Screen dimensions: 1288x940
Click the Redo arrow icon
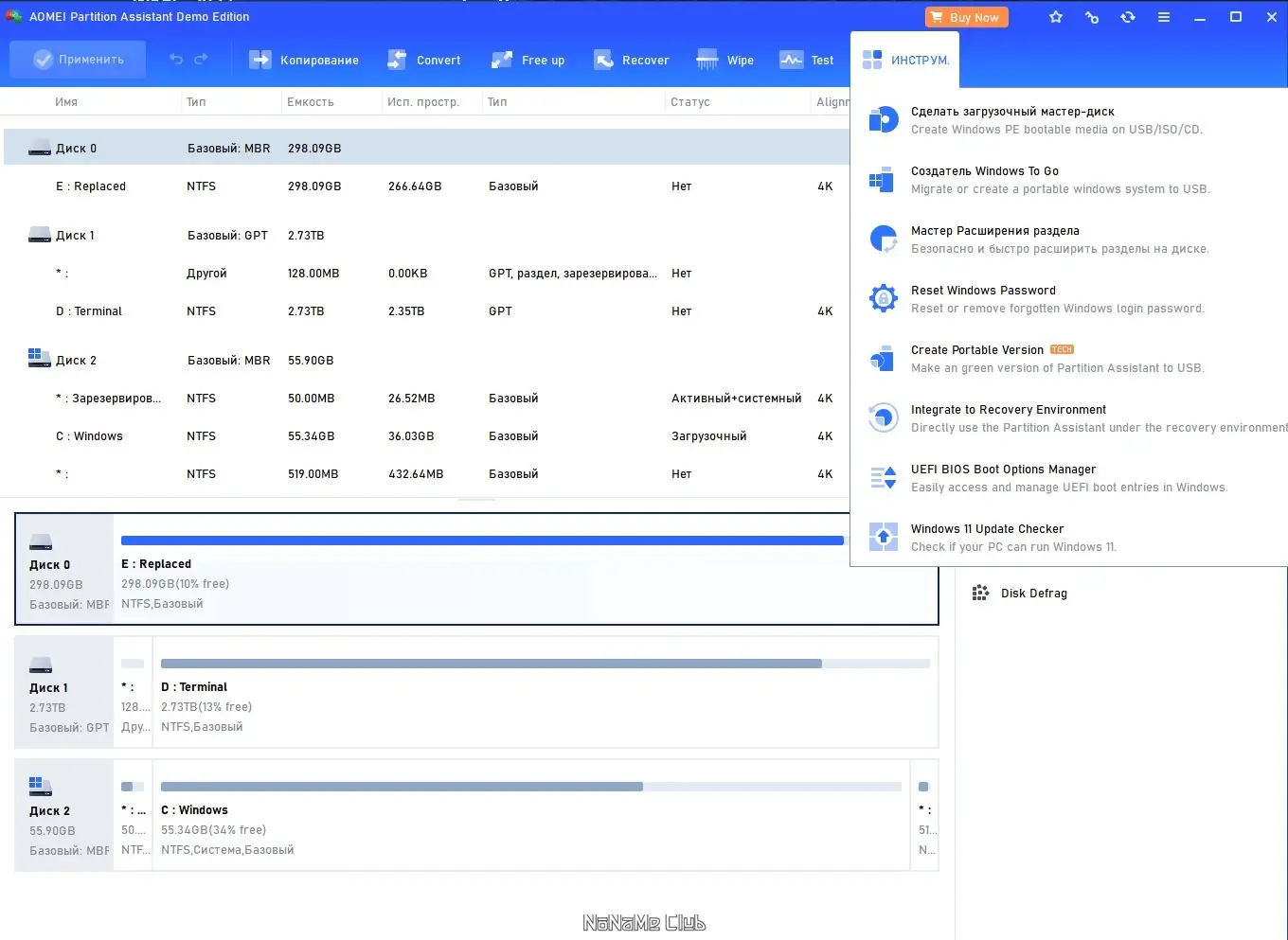(201, 60)
